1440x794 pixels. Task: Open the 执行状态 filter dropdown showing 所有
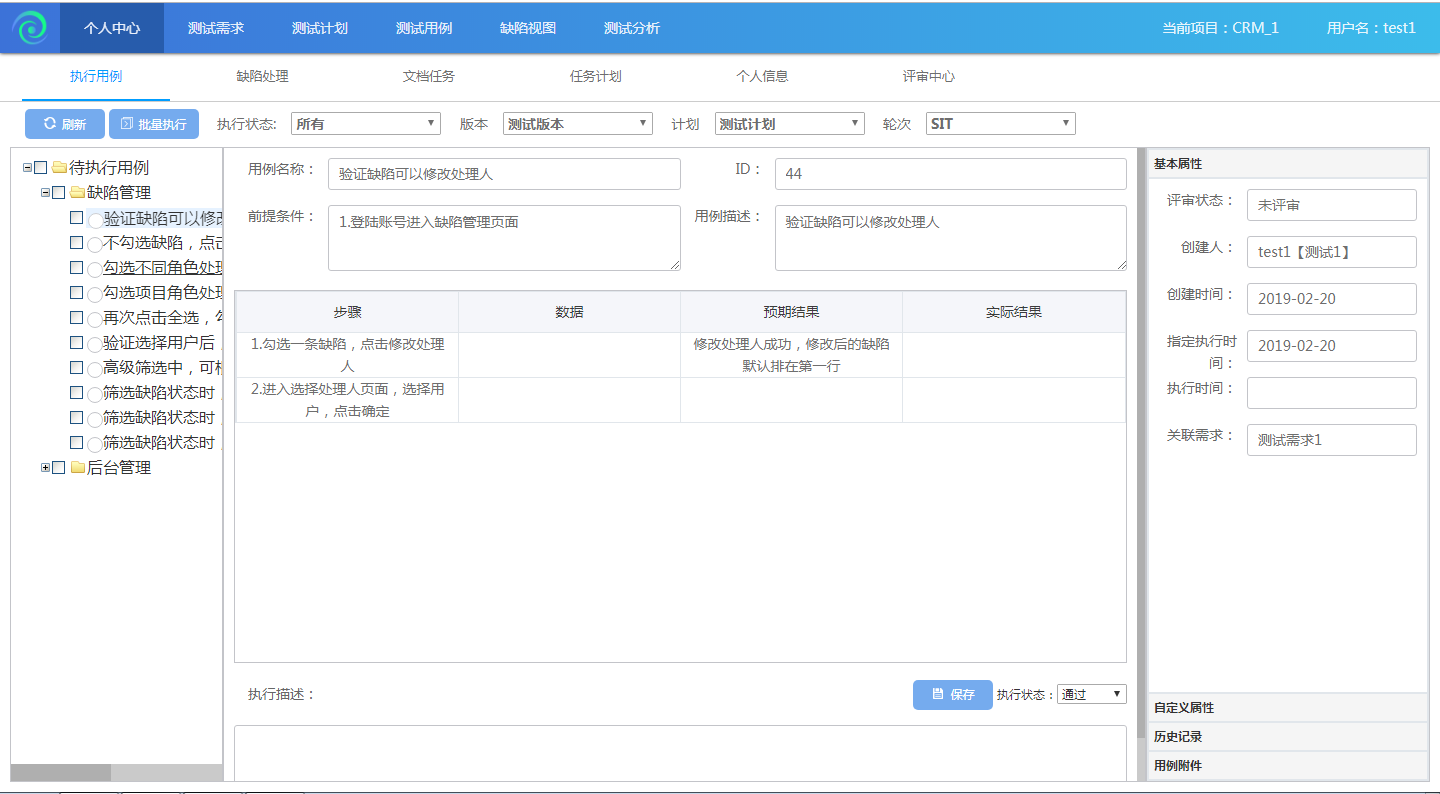coord(365,124)
